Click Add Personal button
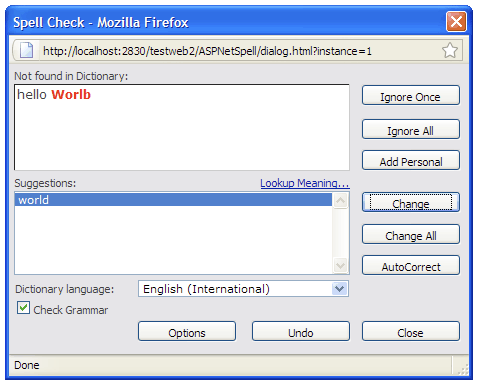 point(411,161)
